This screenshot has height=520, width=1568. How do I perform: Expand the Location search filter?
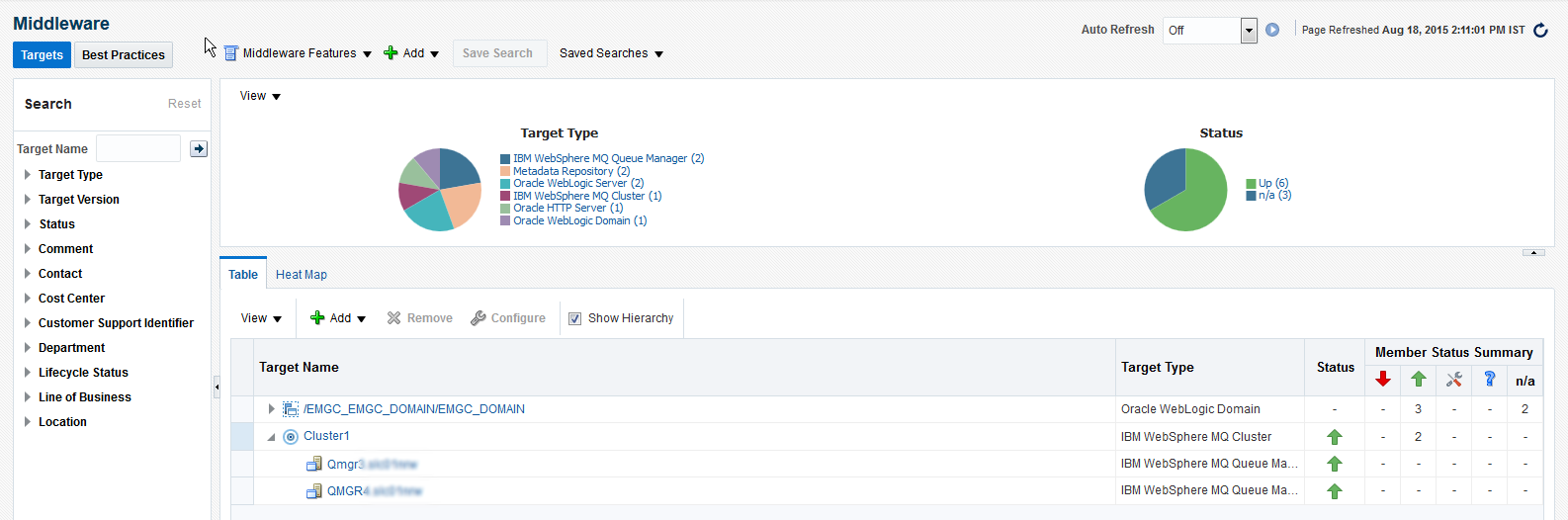[28, 422]
